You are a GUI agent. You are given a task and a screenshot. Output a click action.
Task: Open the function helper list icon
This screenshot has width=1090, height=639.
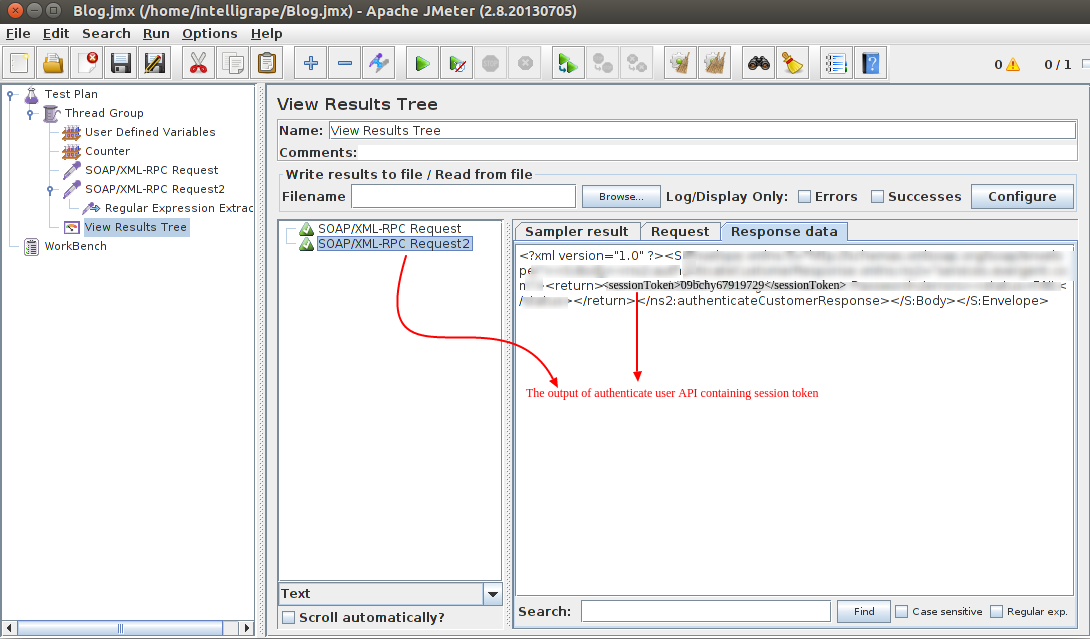point(836,63)
